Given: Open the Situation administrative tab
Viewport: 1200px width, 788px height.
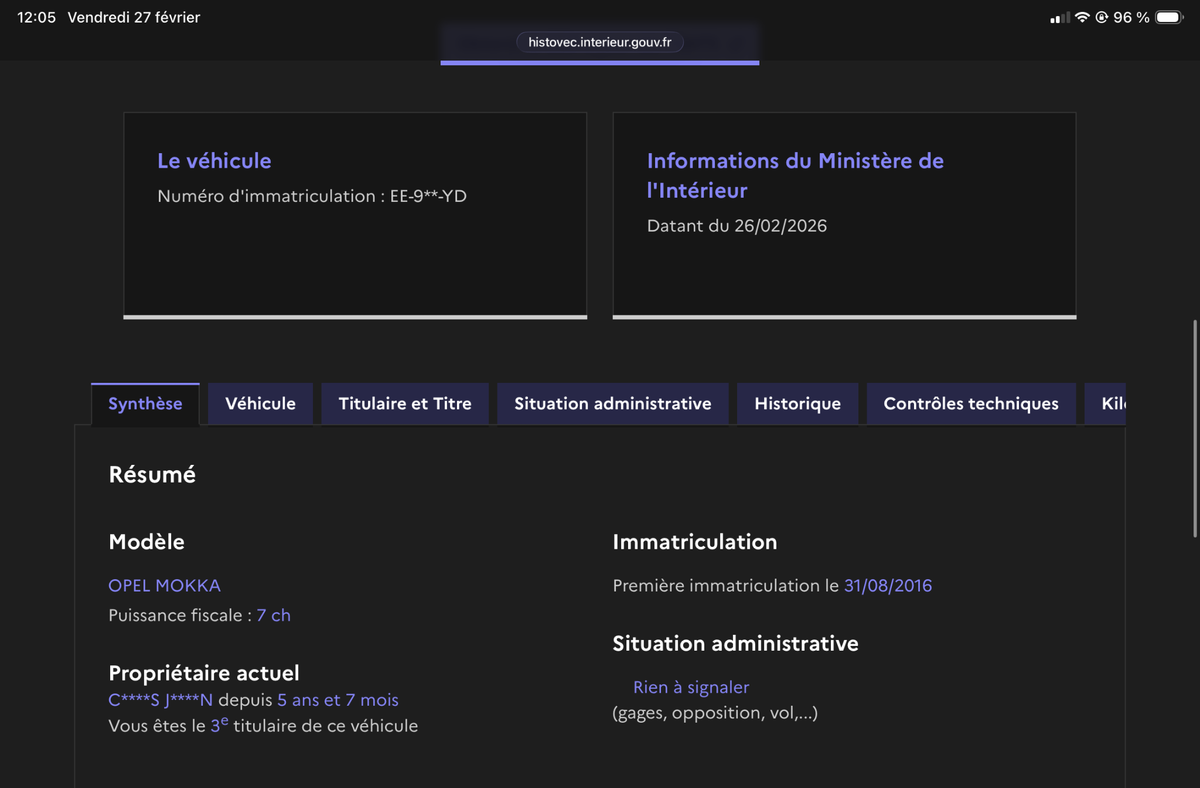Looking at the screenshot, I should click(x=612, y=404).
